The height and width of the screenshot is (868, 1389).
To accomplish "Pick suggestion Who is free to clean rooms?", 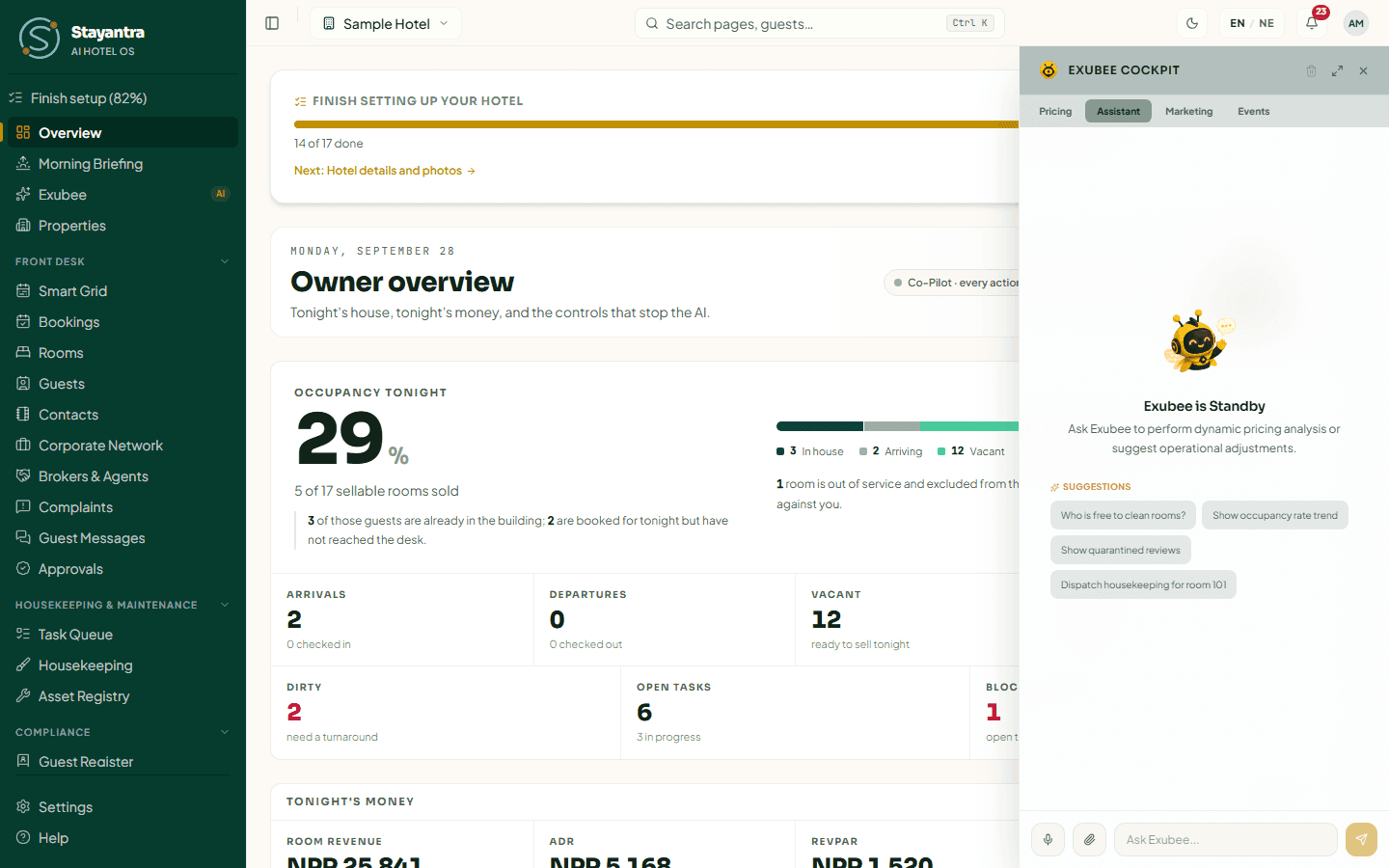I will click(1123, 515).
